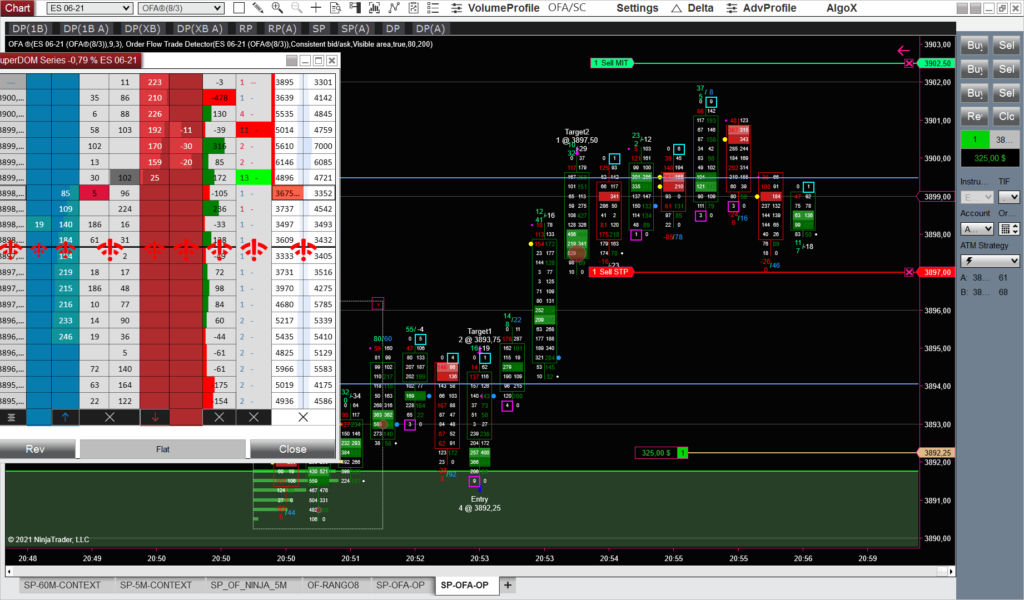
Task: Toggle the SP button
Action: click(319, 29)
